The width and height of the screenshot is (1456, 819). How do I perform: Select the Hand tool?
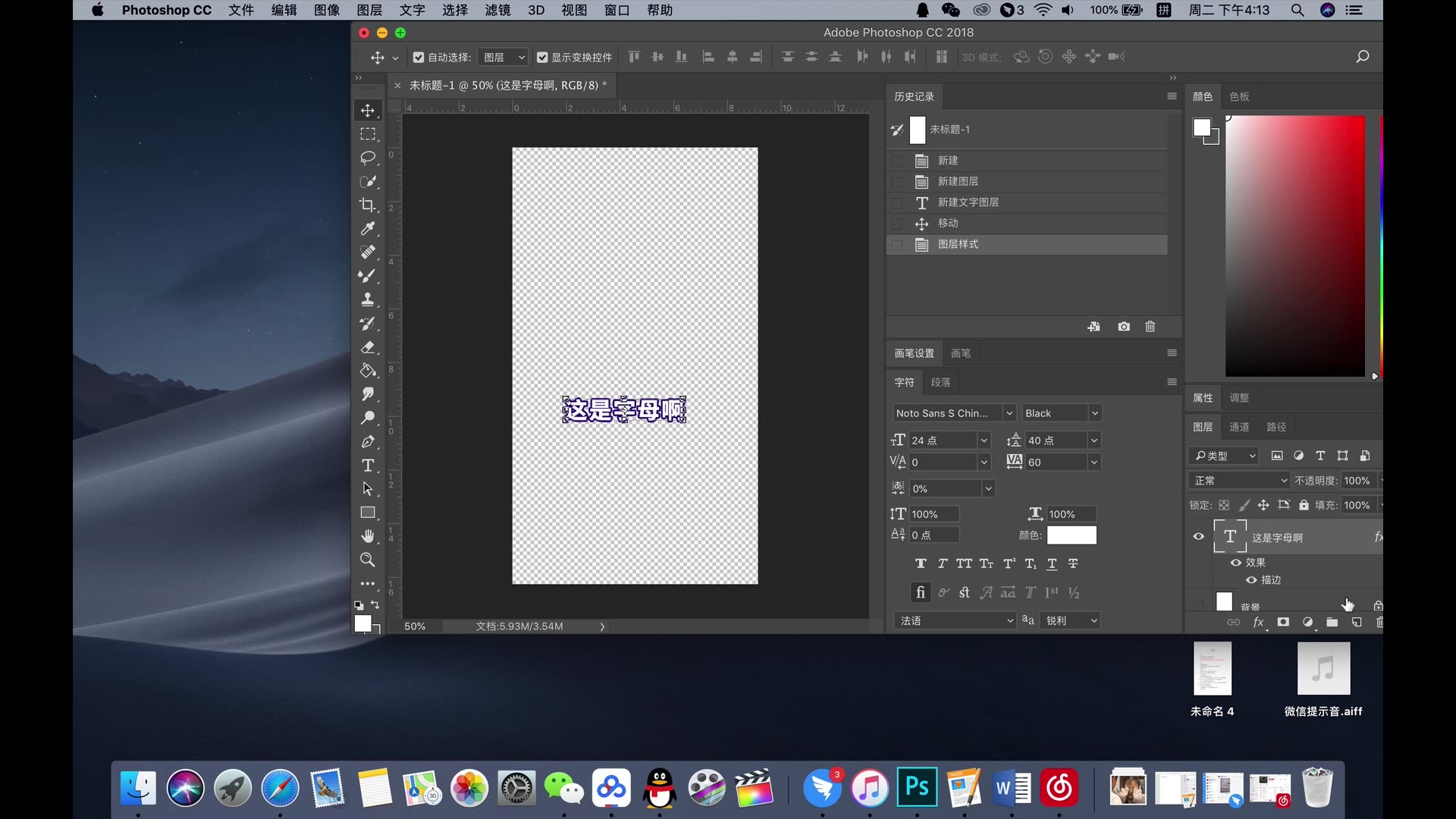tap(368, 536)
